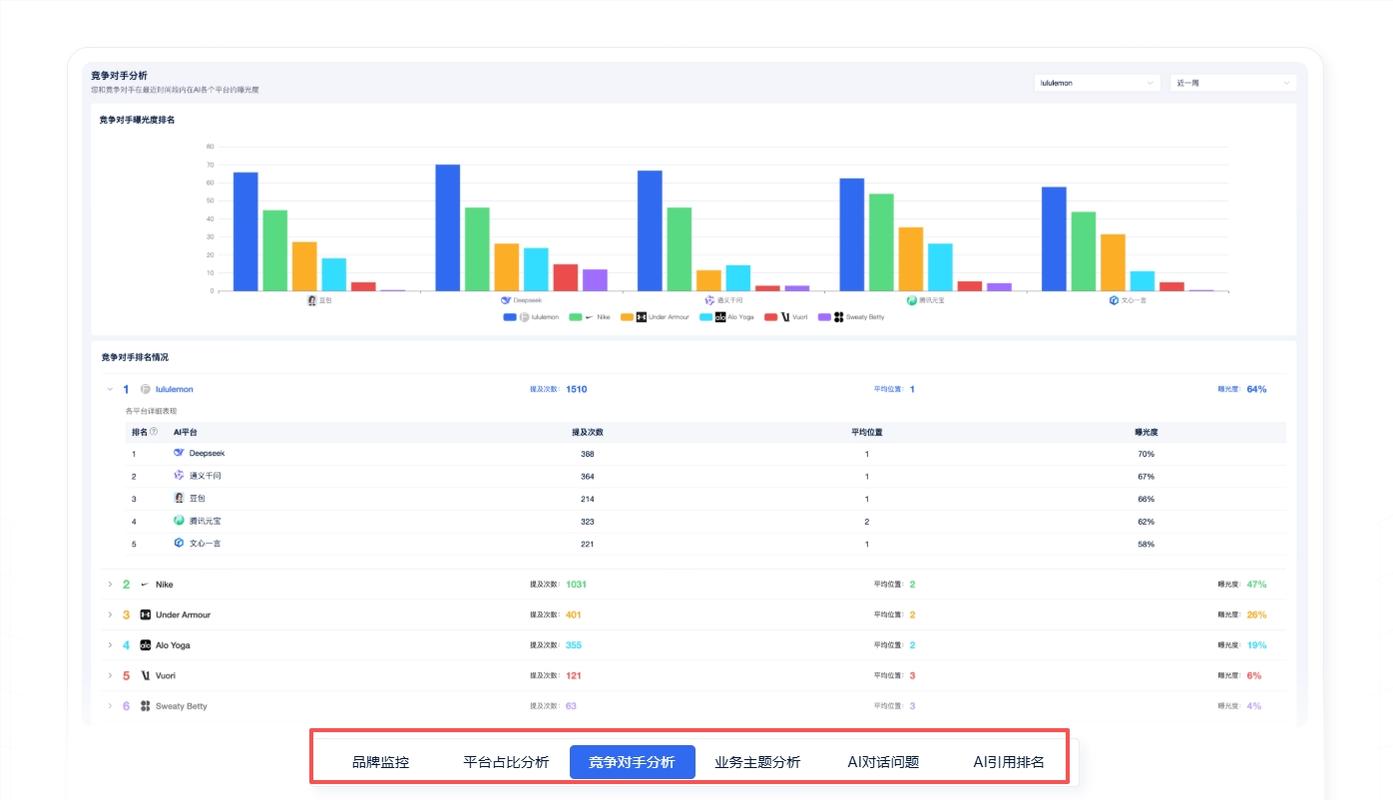Click the 豆包 icon under the chart axis
The height and width of the screenshot is (800, 1393).
312,300
